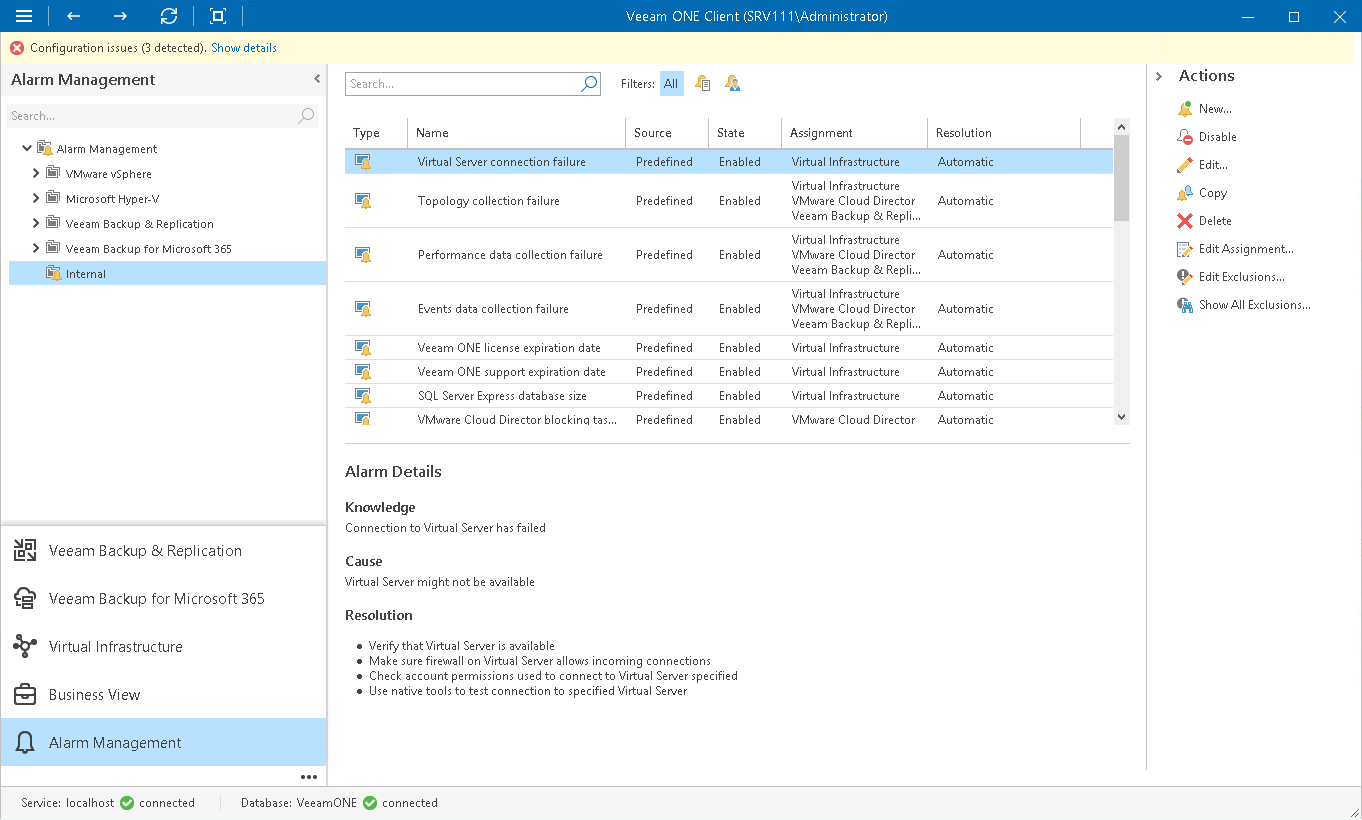1362x820 pixels.
Task: Click the red configuration issues error icon
Action: point(17,48)
